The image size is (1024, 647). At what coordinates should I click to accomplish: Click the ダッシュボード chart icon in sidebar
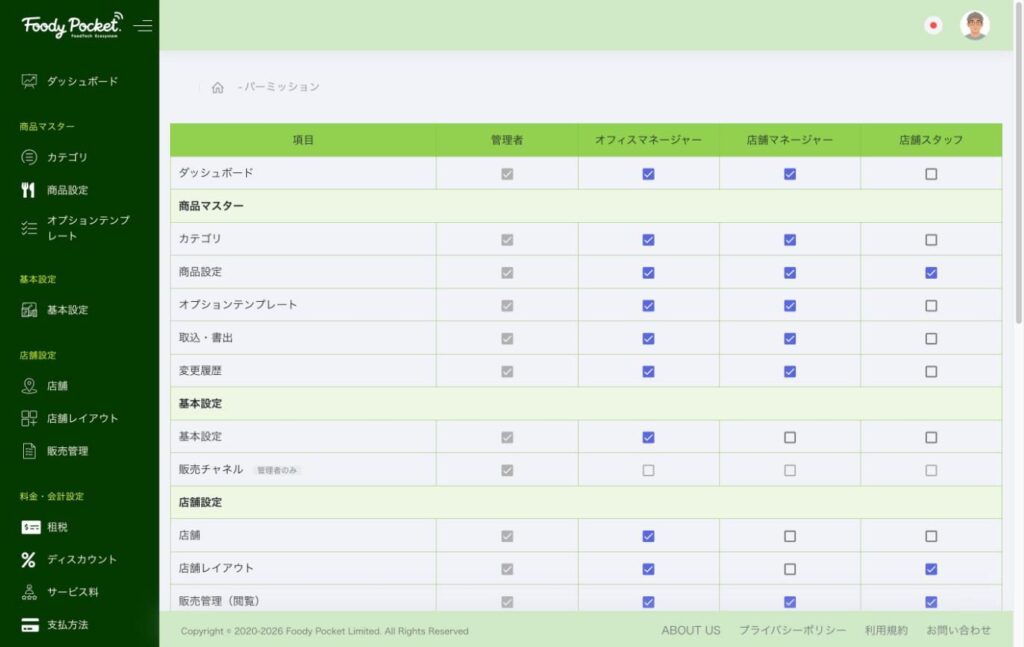[x=29, y=81]
